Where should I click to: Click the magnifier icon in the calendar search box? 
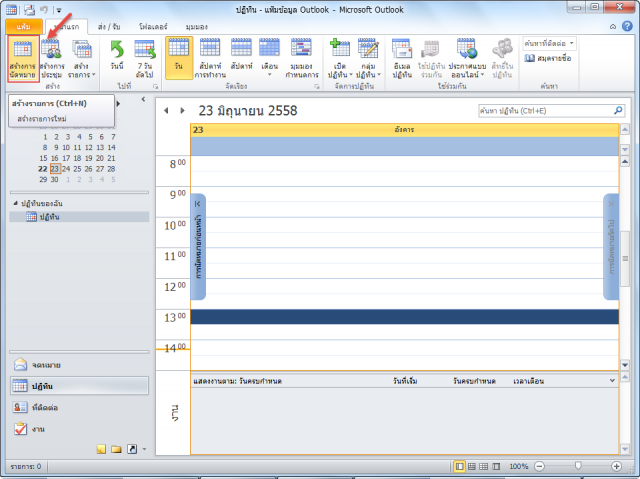[x=618, y=111]
